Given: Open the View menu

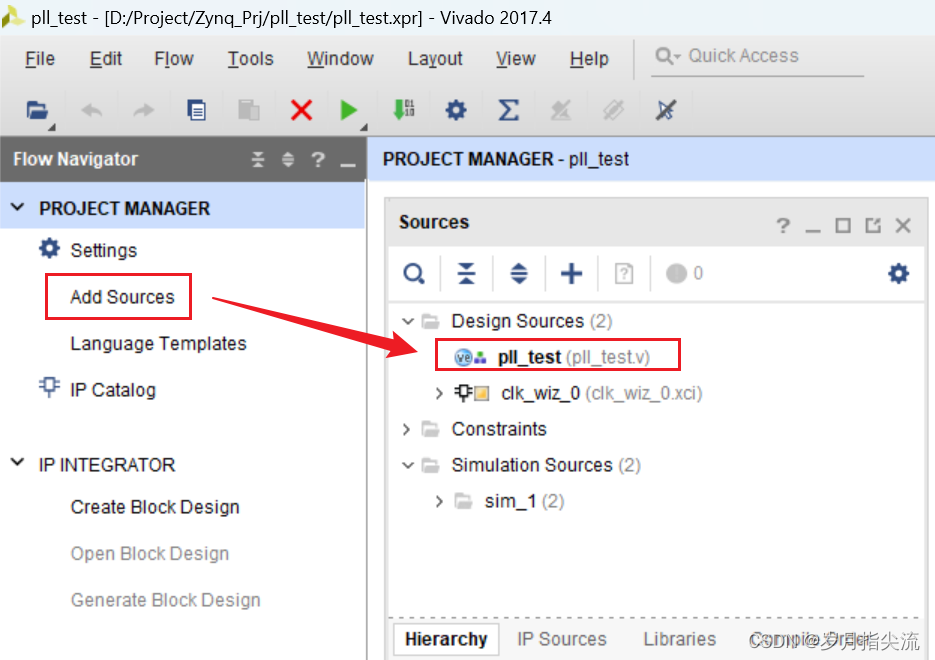Looking at the screenshot, I should click(516, 59).
